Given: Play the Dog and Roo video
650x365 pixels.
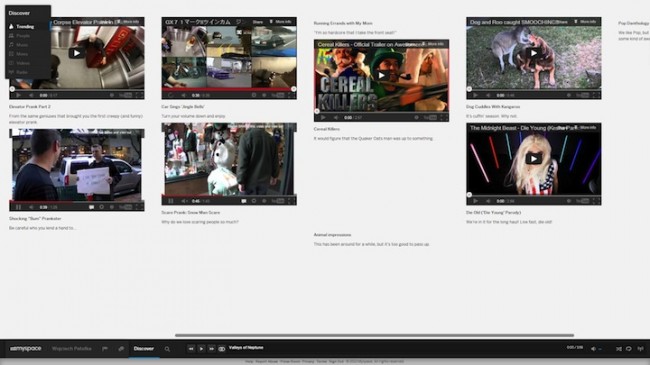Looking at the screenshot, I should [x=534, y=53].
